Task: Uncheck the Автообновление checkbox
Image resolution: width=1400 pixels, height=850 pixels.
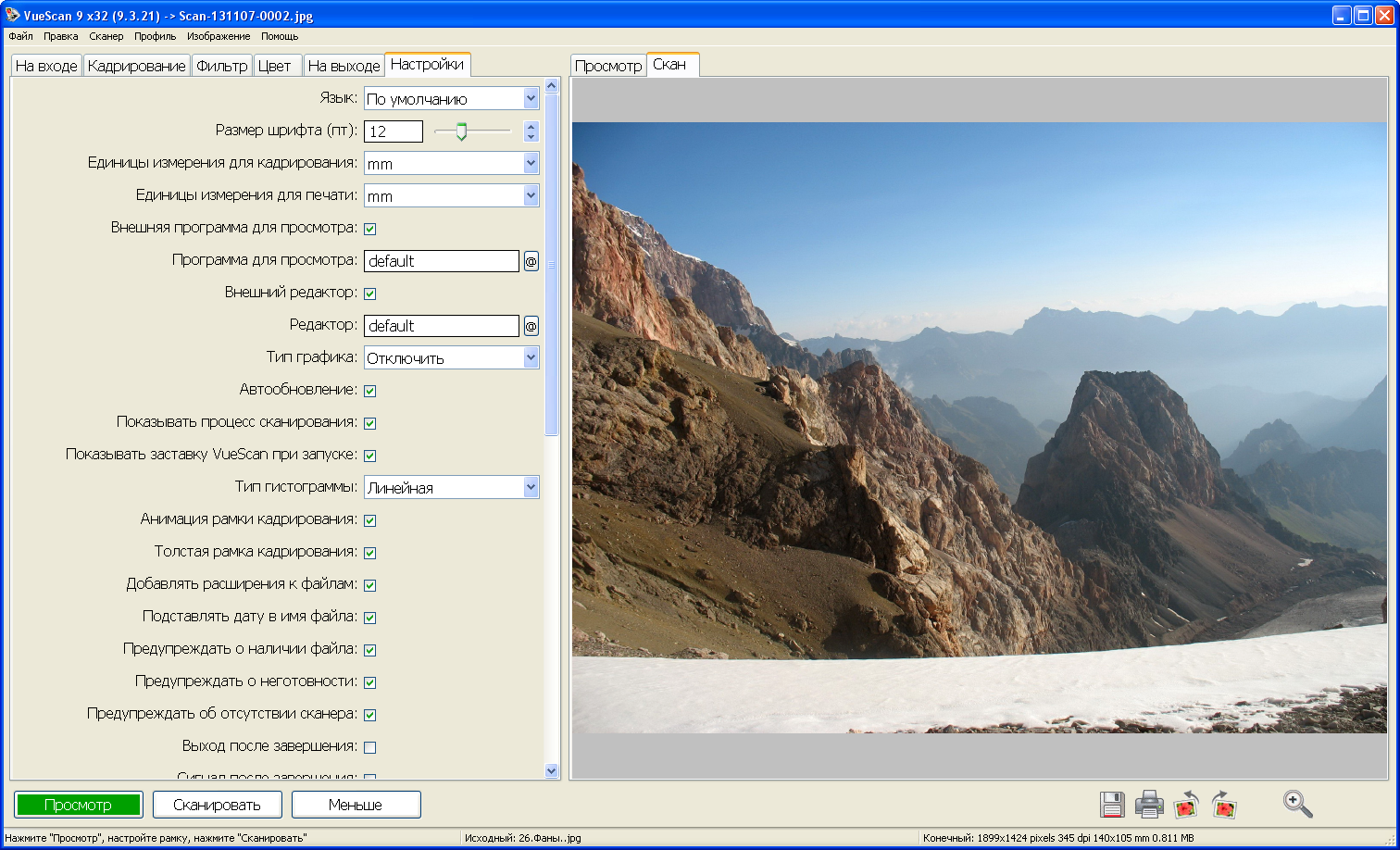Action: point(370,391)
